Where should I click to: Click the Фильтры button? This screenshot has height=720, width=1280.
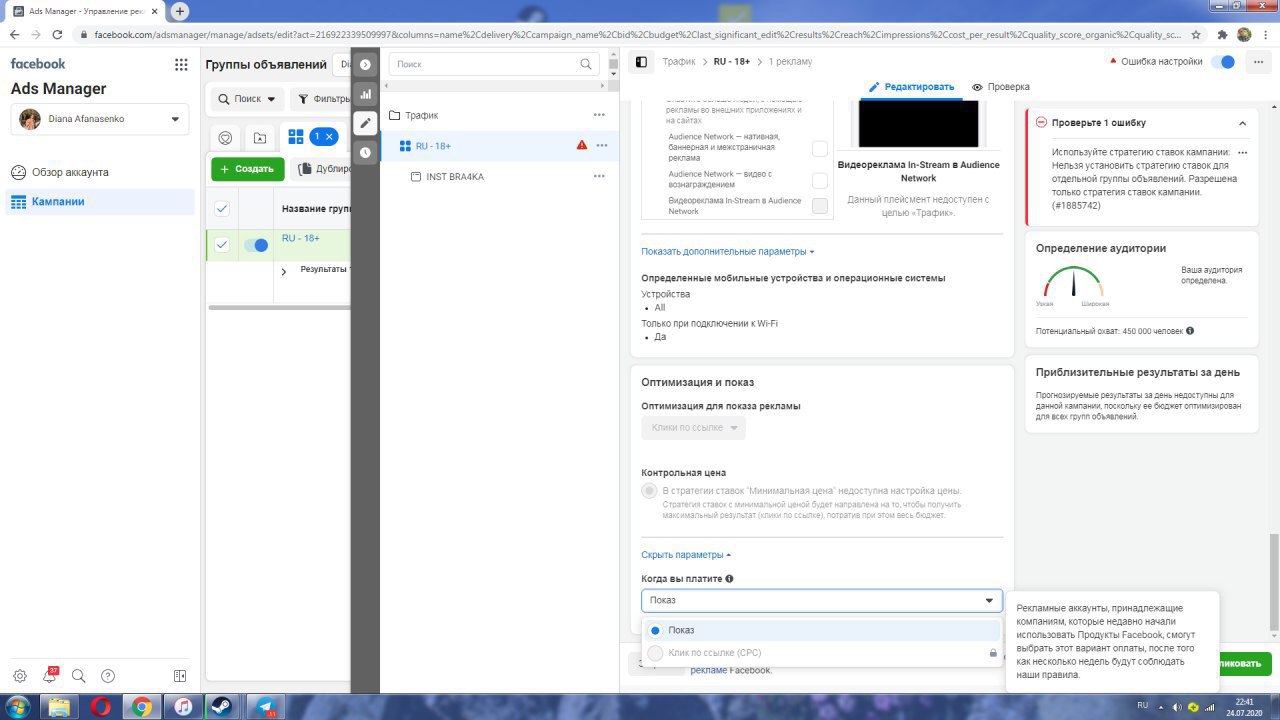(x=321, y=99)
